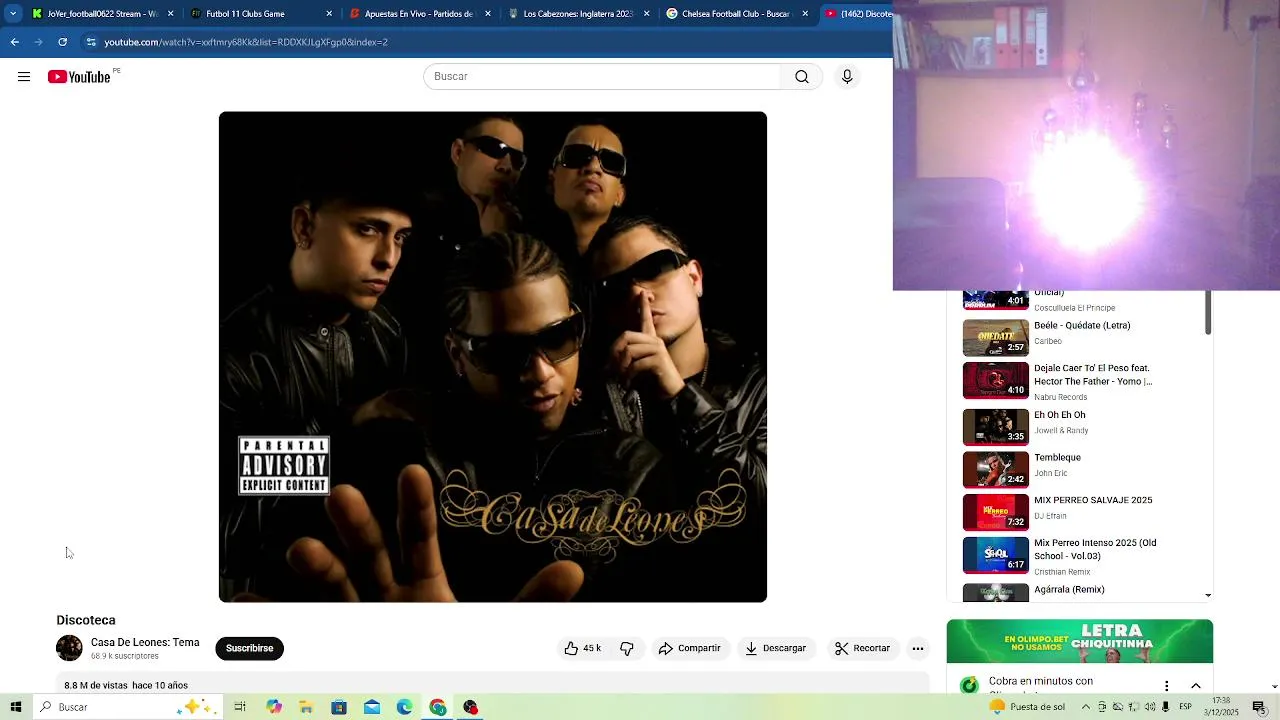Open the red recorder app on the taskbar
The width and height of the screenshot is (1280, 720).
click(471, 707)
